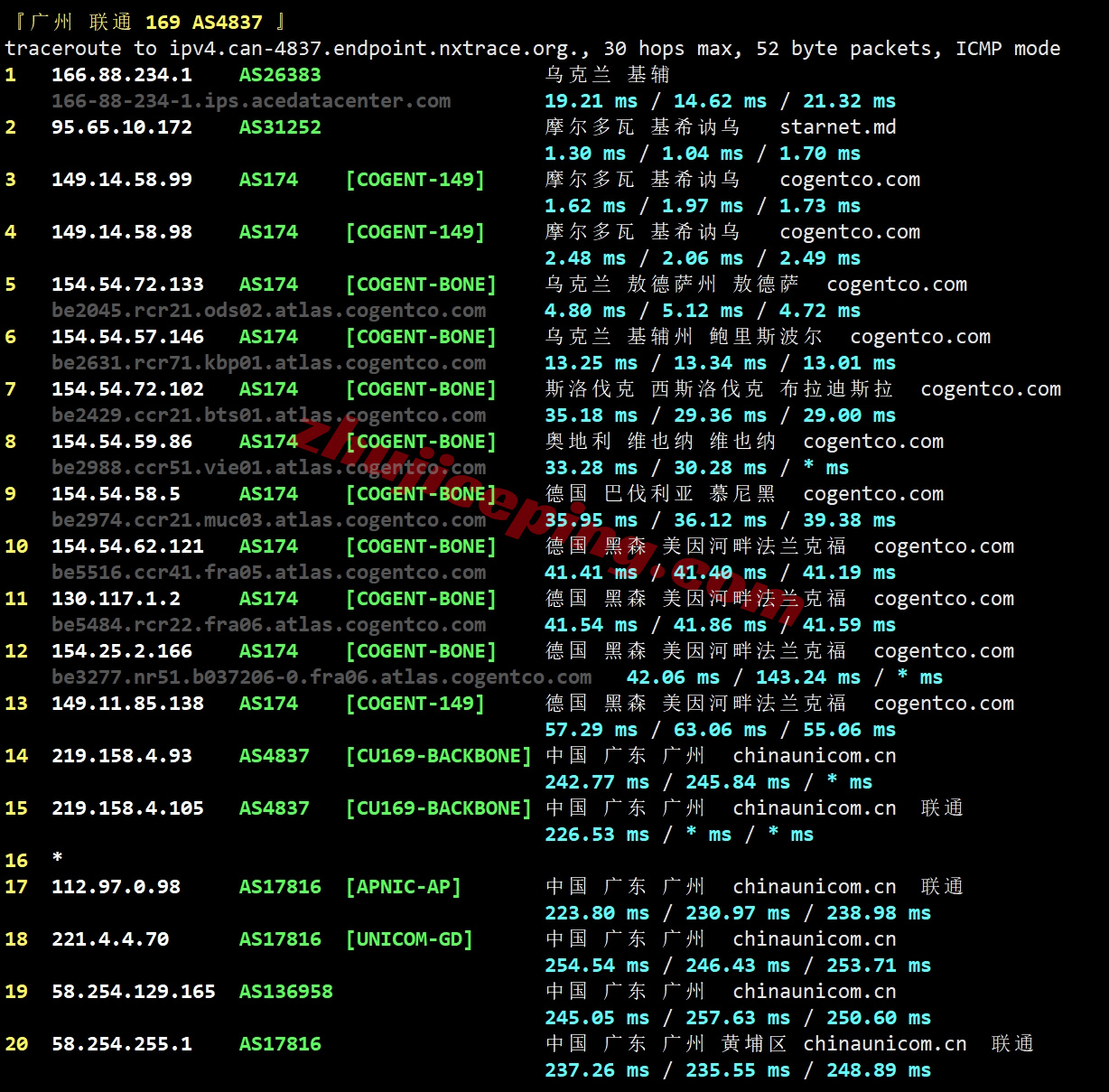Image resolution: width=1109 pixels, height=1092 pixels.
Task: Click IP 149.11.85.138
Action: click(127, 704)
